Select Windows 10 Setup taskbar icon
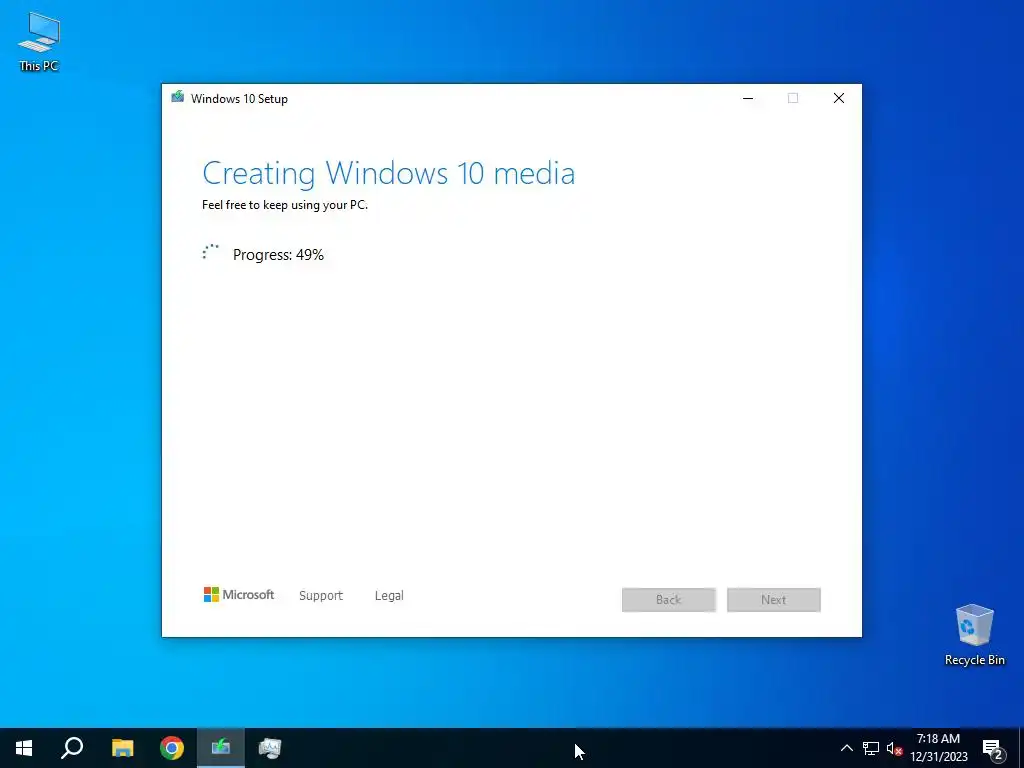The width and height of the screenshot is (1024, 768). pyautogui.click(x=221, y=748)
